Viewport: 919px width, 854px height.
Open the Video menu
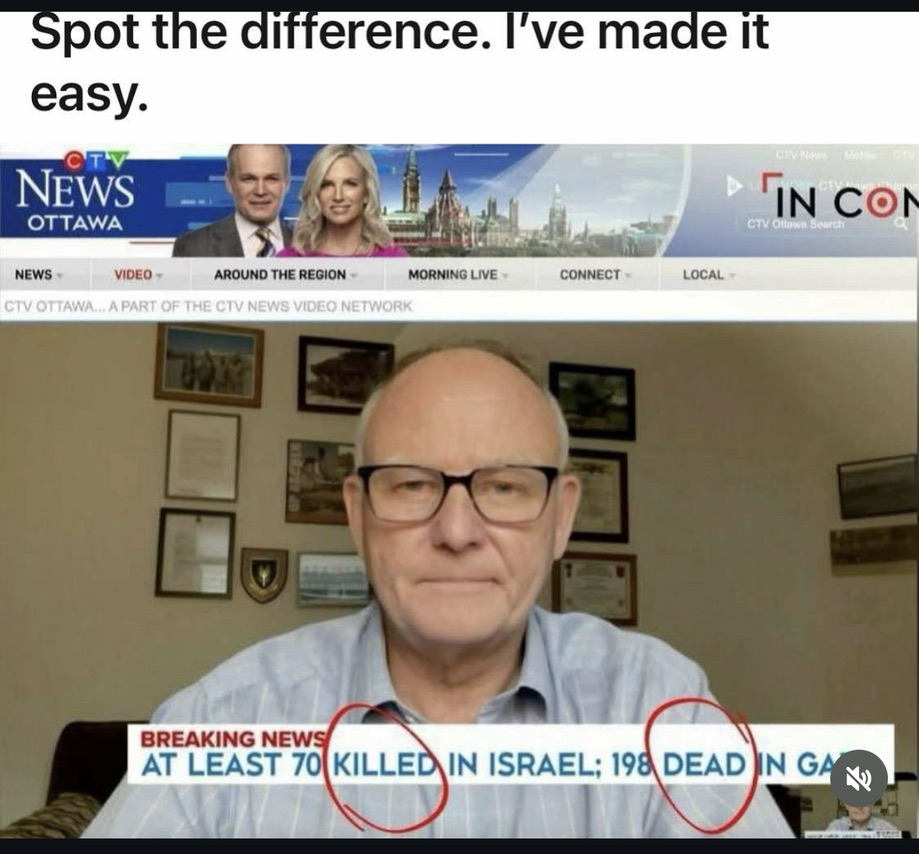click(x=138, y=274)
